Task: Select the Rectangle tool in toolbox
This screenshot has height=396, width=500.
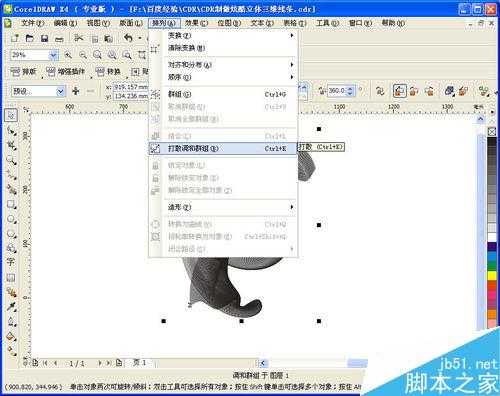Action: pos(11,204)
